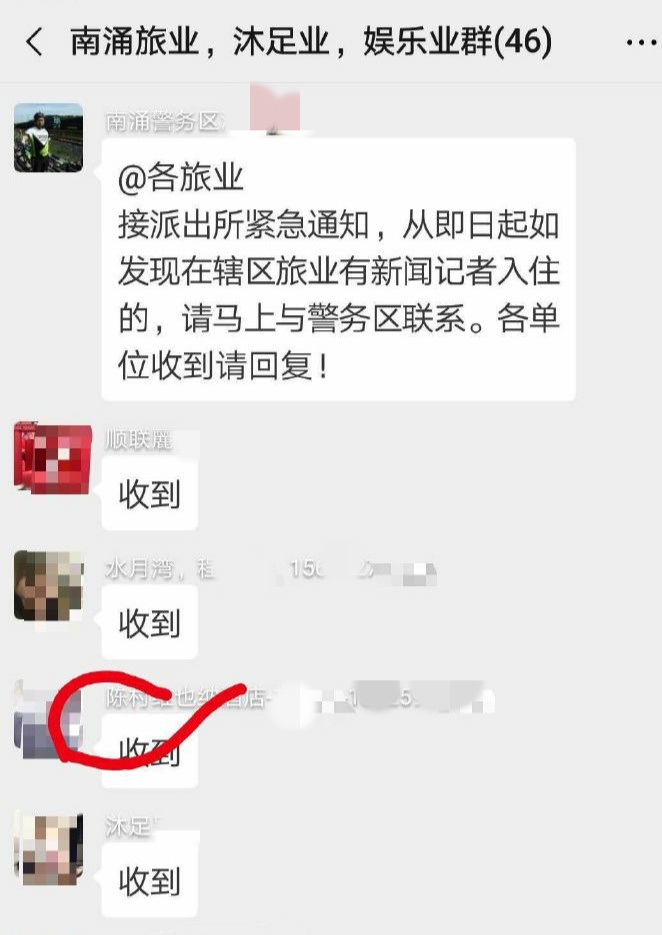Tap the 收到 reply from 顺联 member

[x=149, y=494]
